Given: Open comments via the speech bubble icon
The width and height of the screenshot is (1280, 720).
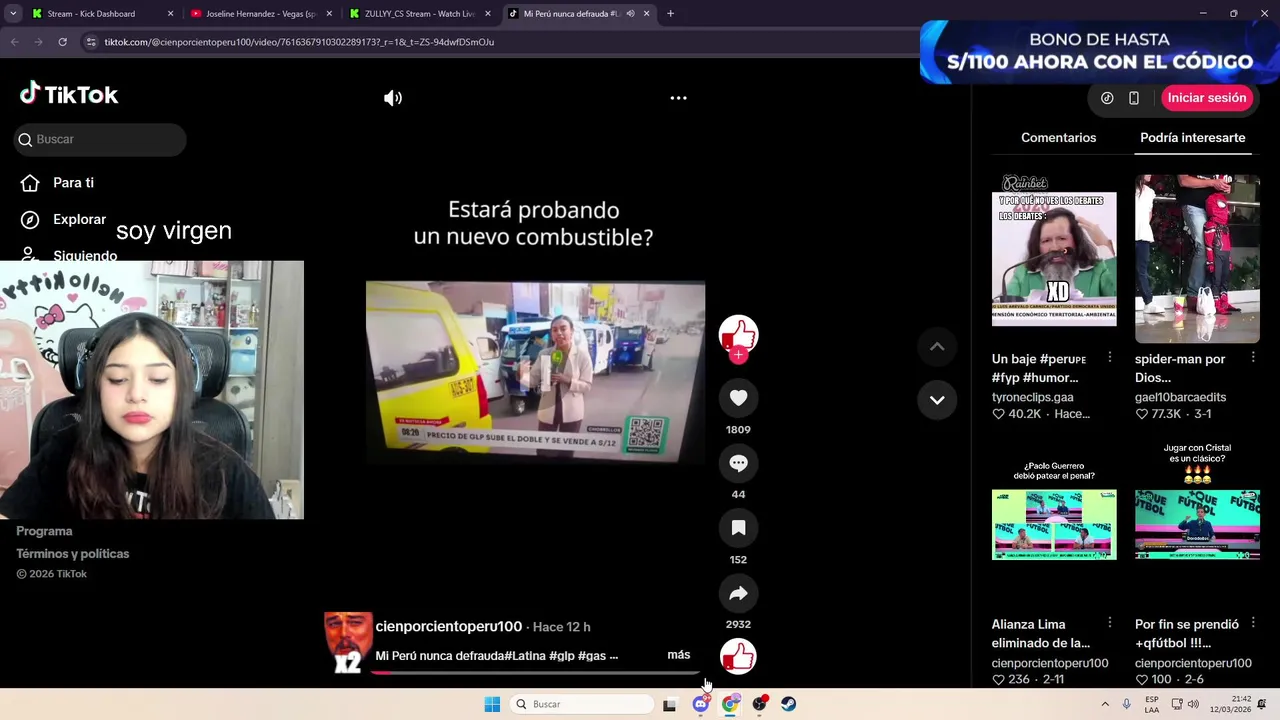Looking at the screenshot, I should coord(738,463).
